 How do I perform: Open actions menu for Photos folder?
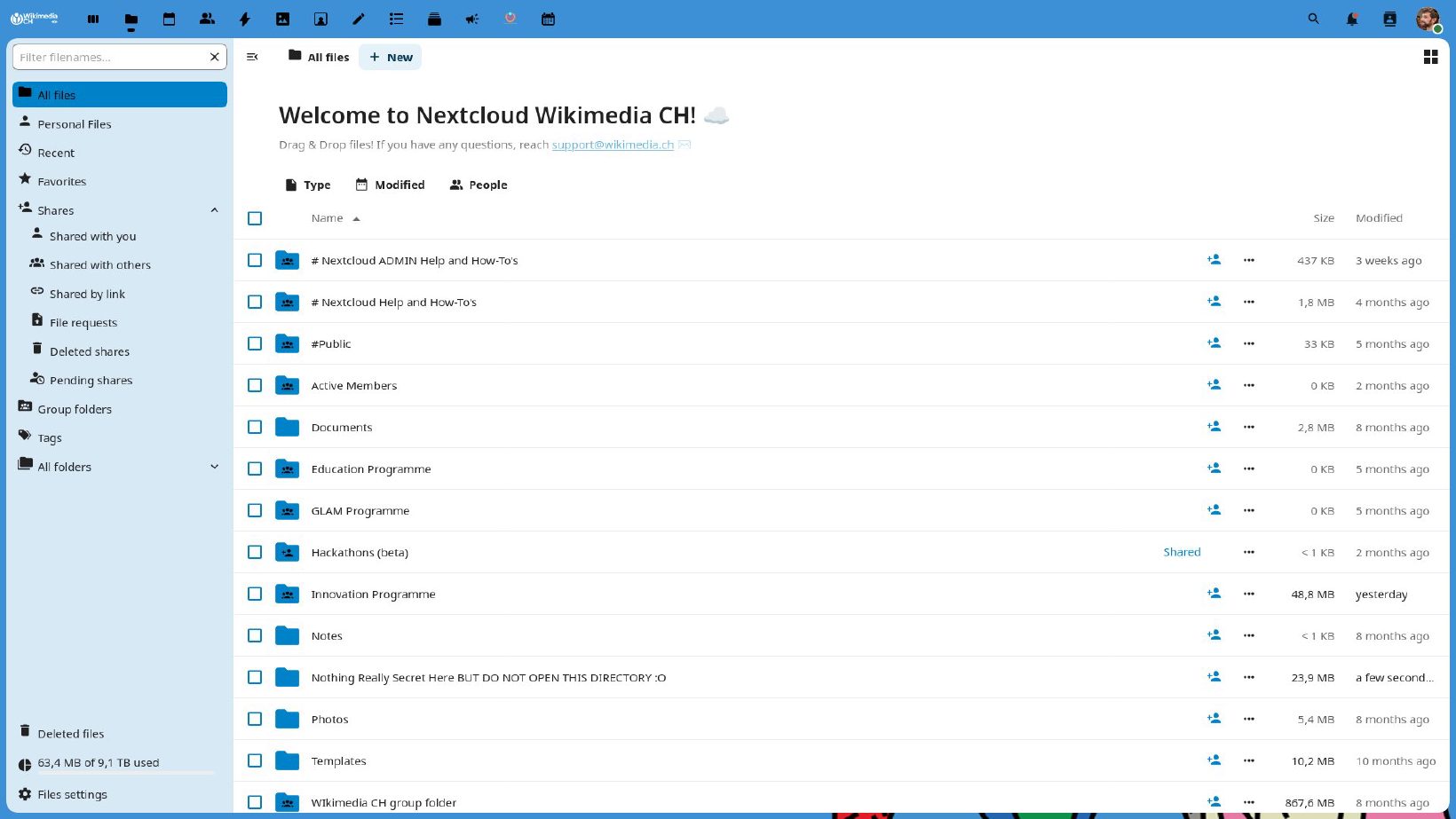click(1249, 719)
